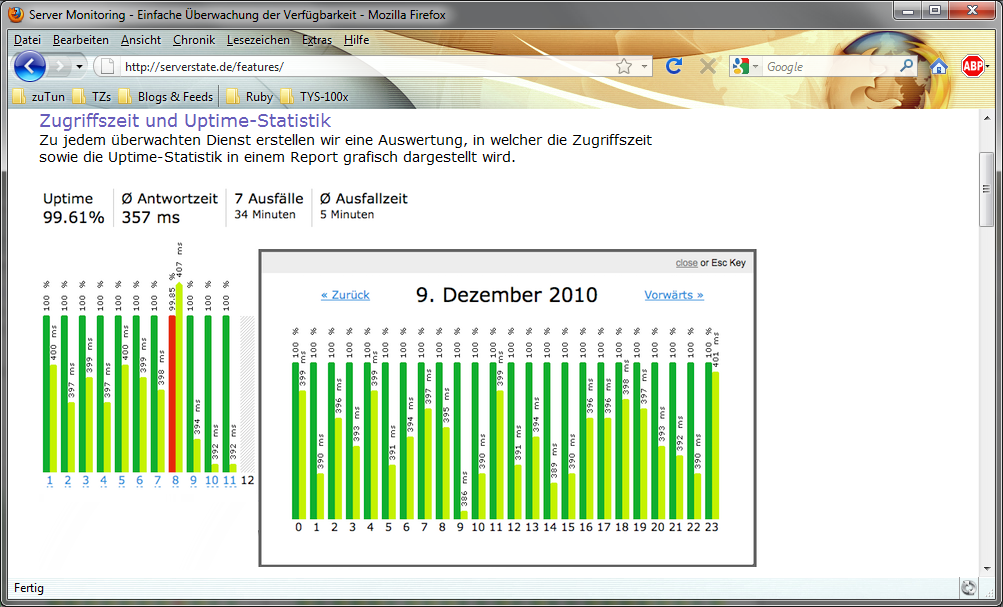1003x607 pixels.
Task: Click into the address bar URL field
Action: pyautogui.click(x=360, y=67)
